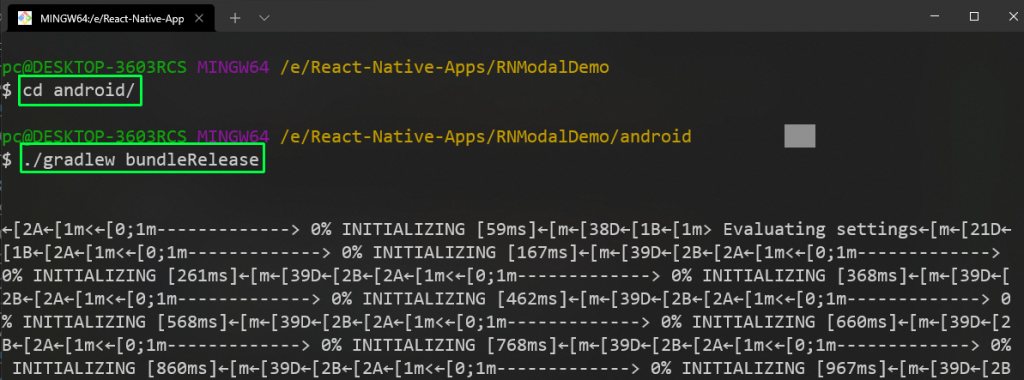Click the path '/e/React-Native-Apps/RNModalDemo/android'
Image resolution: width=1024 pixels, height=380 pixels.
point(485,136)
